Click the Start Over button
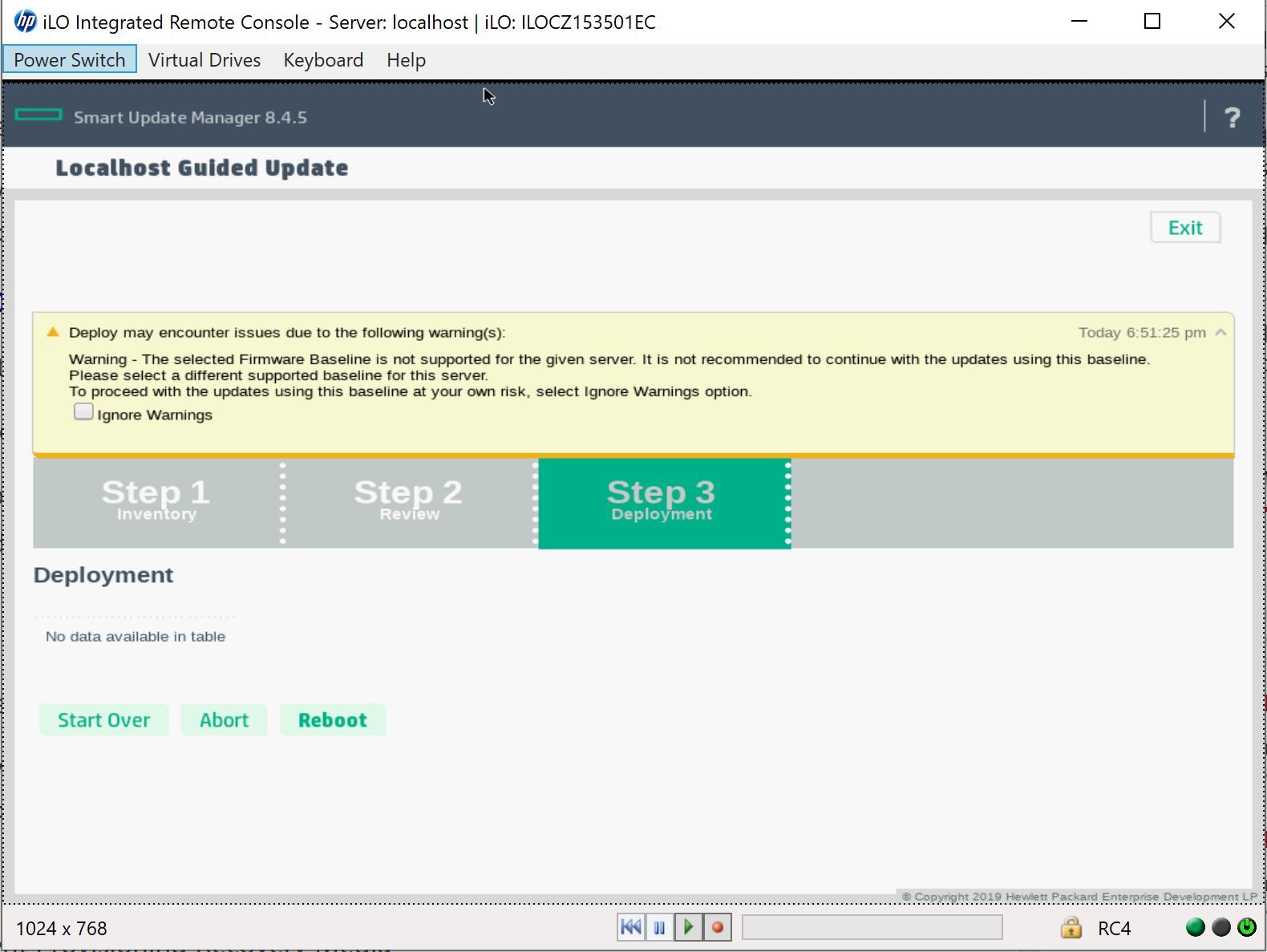This screenshot has height=952, width=1267. [x=104, y=720]
